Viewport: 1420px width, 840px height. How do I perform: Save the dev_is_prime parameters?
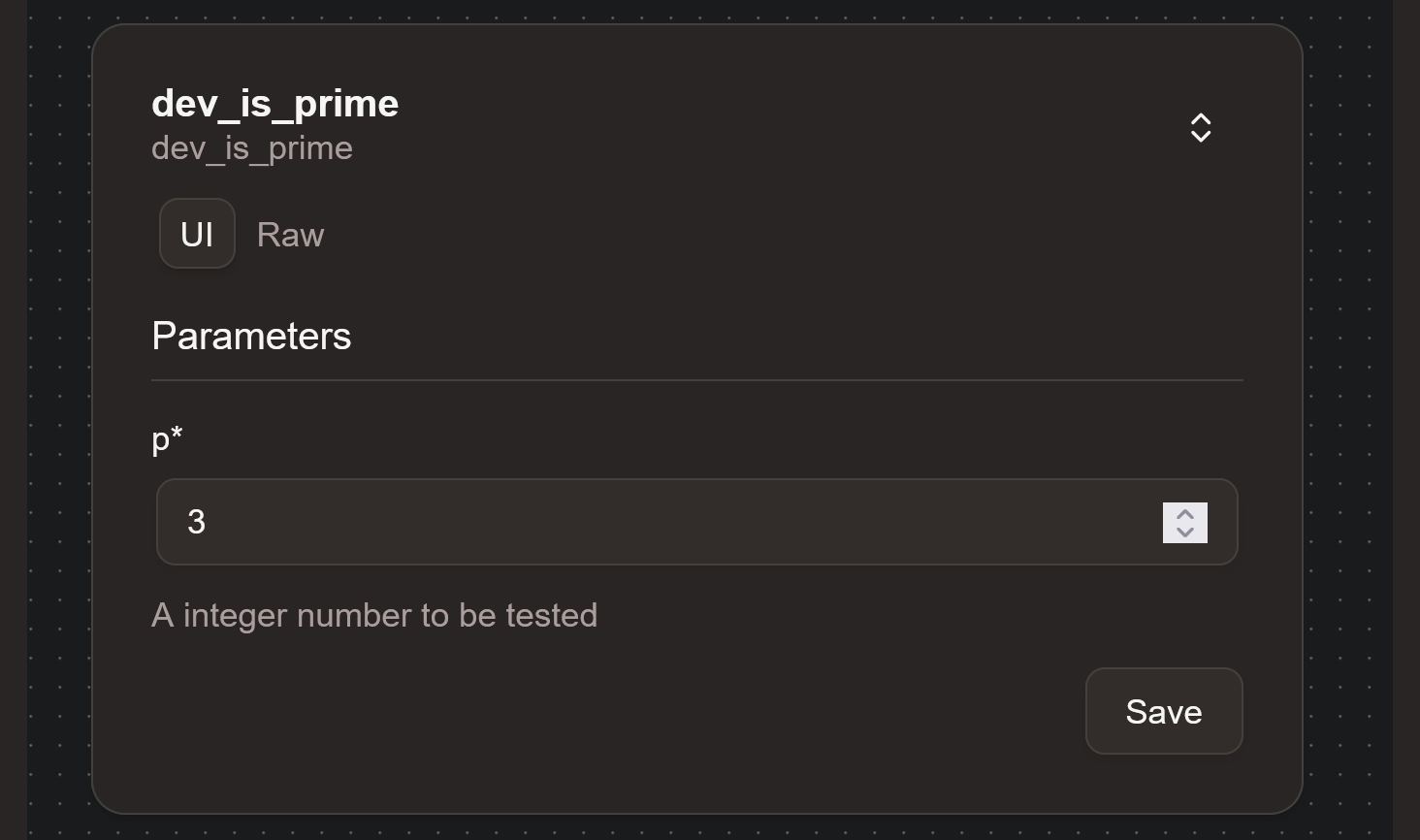[x=1164, y=711]
